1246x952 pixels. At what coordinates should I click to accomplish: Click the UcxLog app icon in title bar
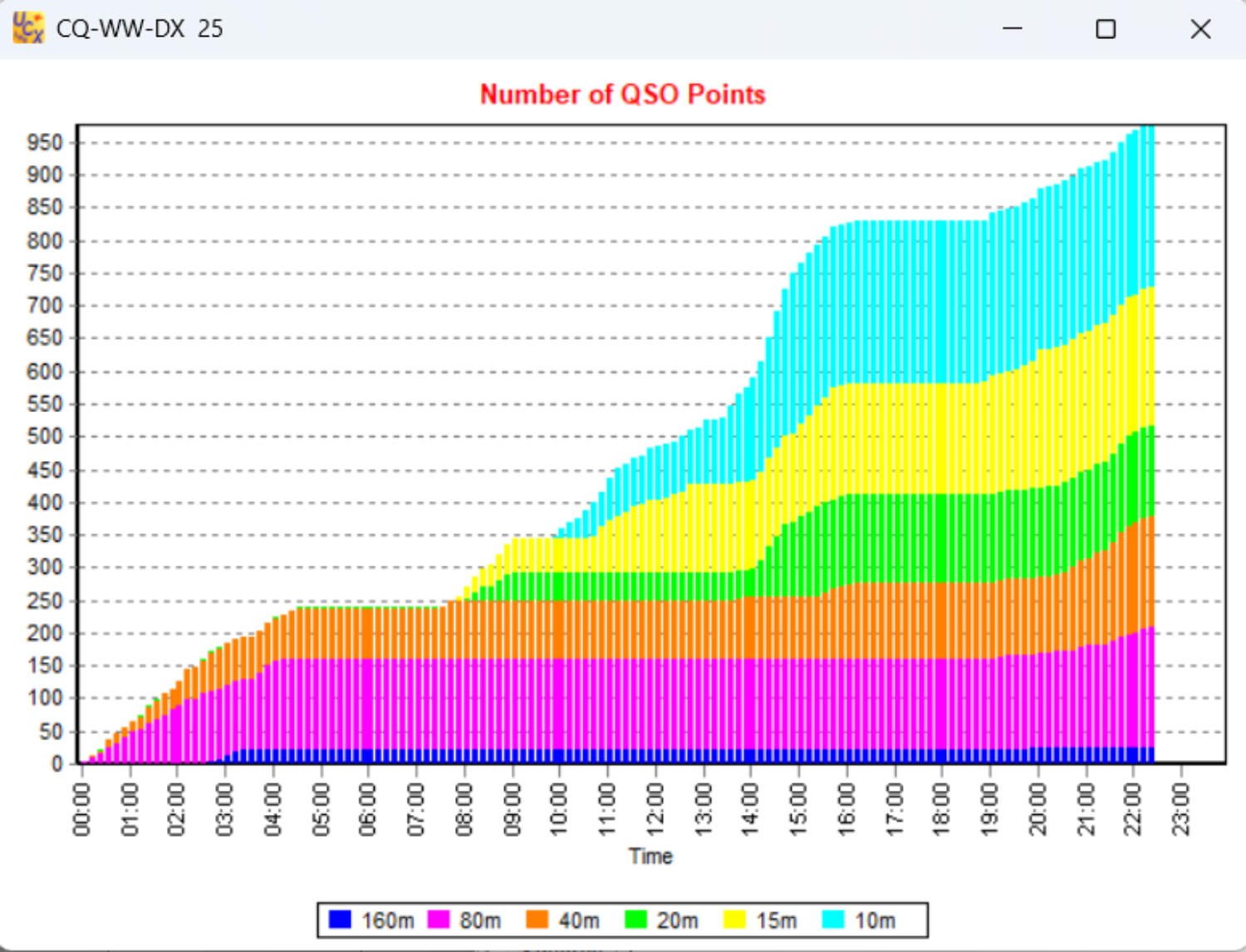coord(28,28)
